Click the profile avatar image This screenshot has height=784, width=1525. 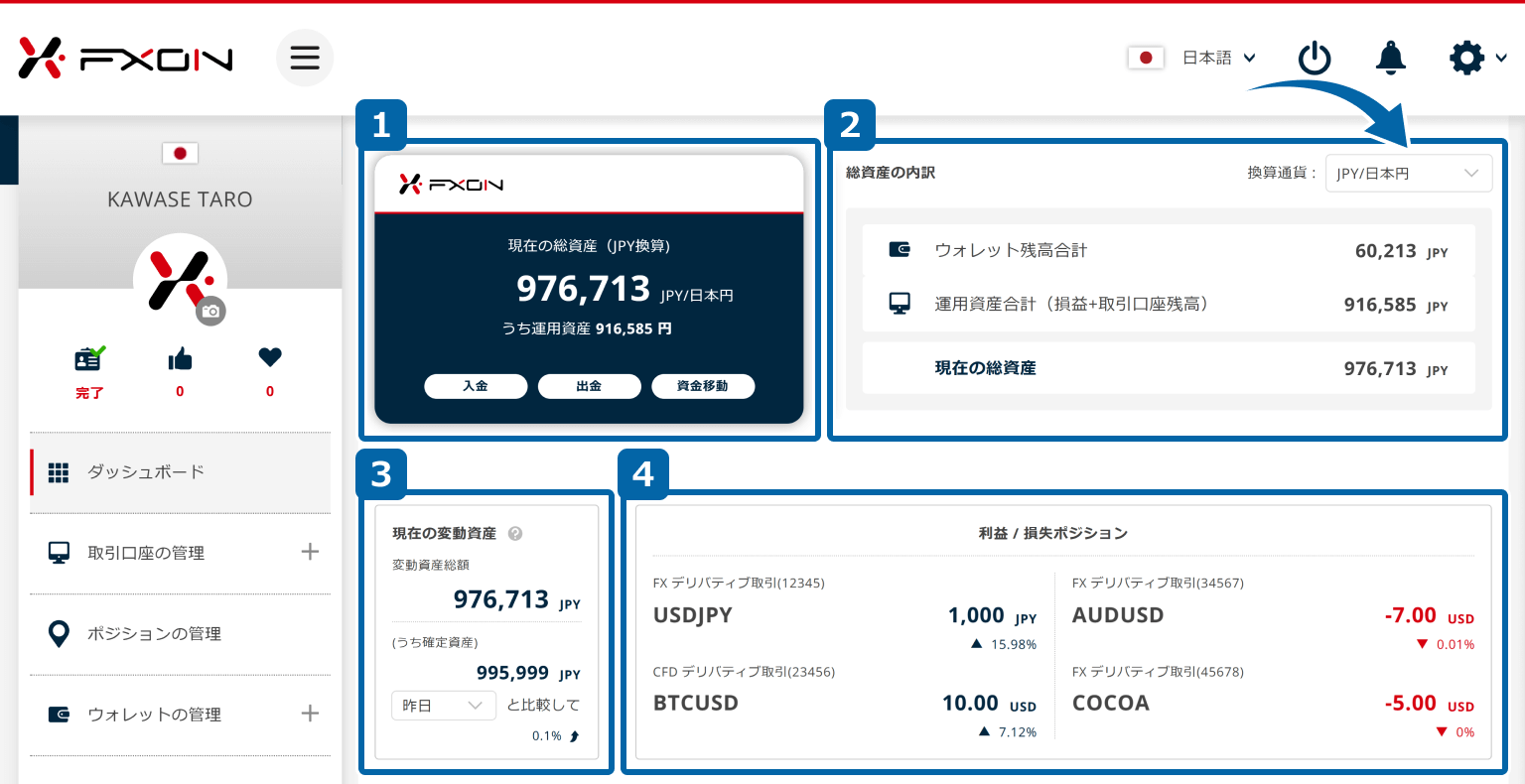pyautogui.click(x=180, y=280)
